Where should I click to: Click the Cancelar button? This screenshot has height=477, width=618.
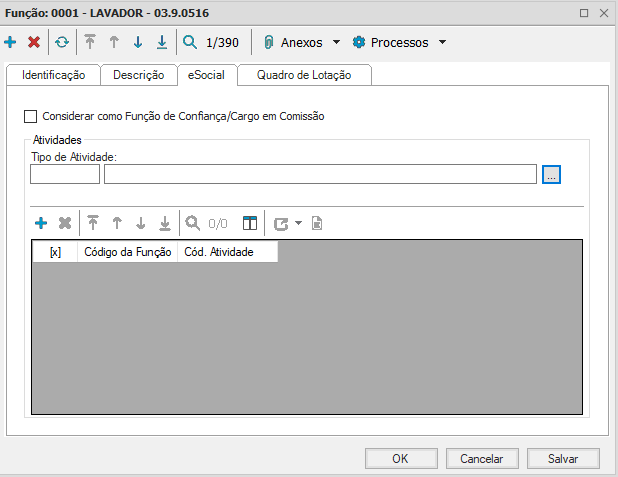pyautogui.click(x=481, y=458)
